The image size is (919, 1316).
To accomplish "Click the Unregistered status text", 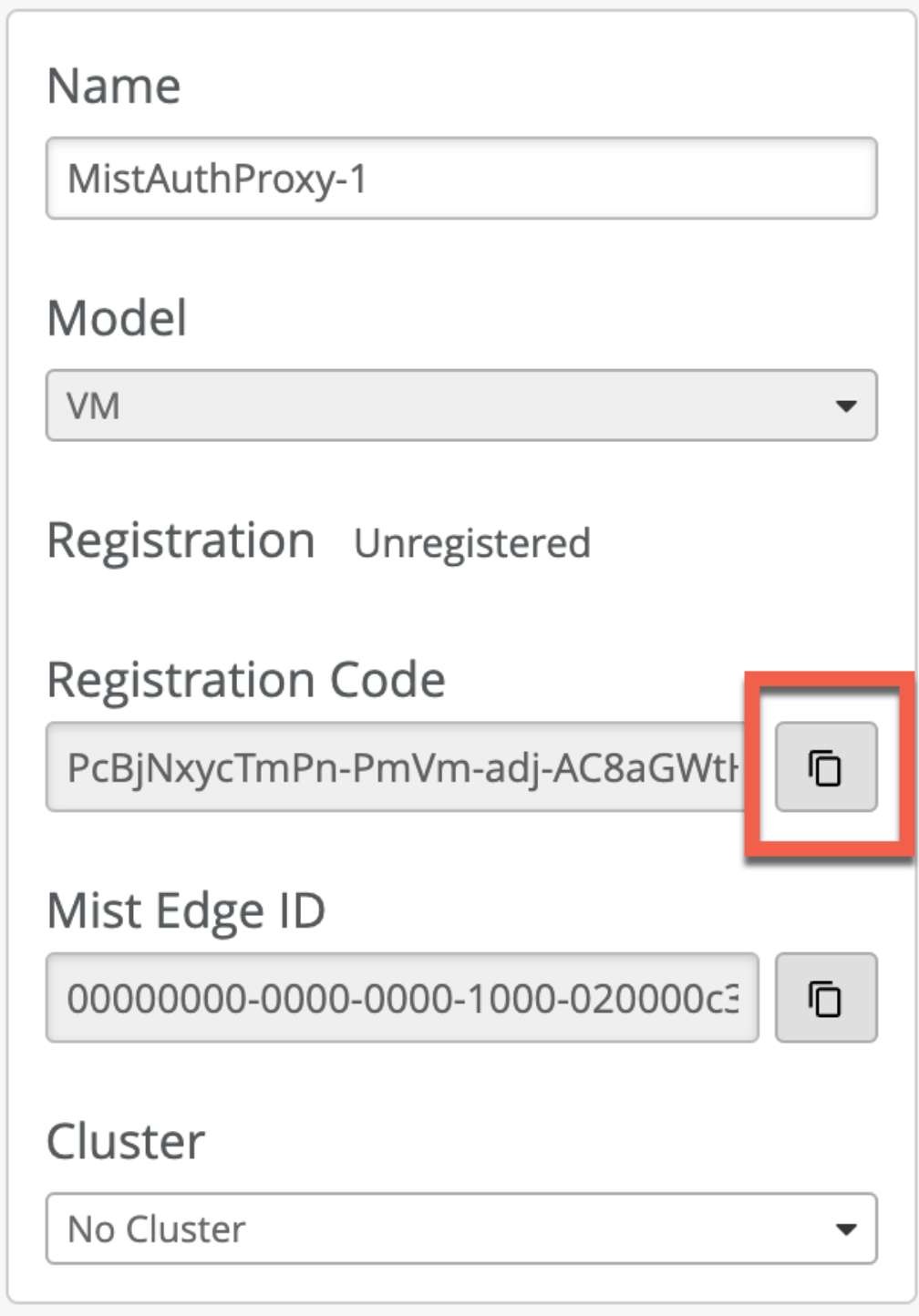I will click(472, 543).
